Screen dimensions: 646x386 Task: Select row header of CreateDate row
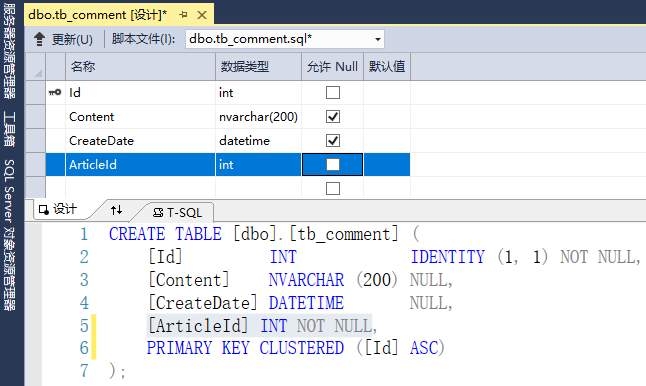[x=35, y=140]
